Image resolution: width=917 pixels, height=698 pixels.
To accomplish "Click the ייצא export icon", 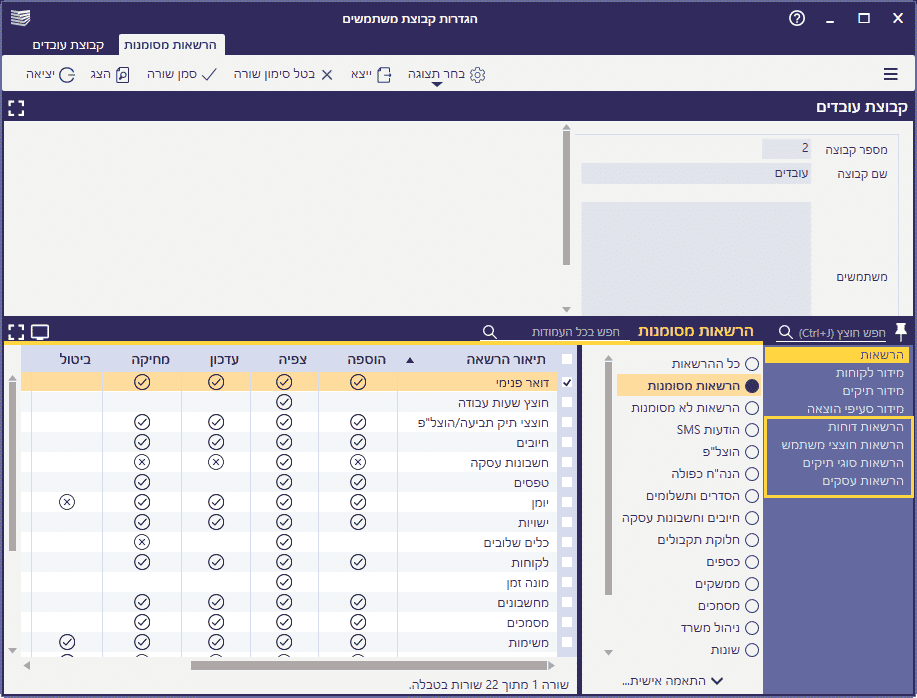I will pos(384,75).
